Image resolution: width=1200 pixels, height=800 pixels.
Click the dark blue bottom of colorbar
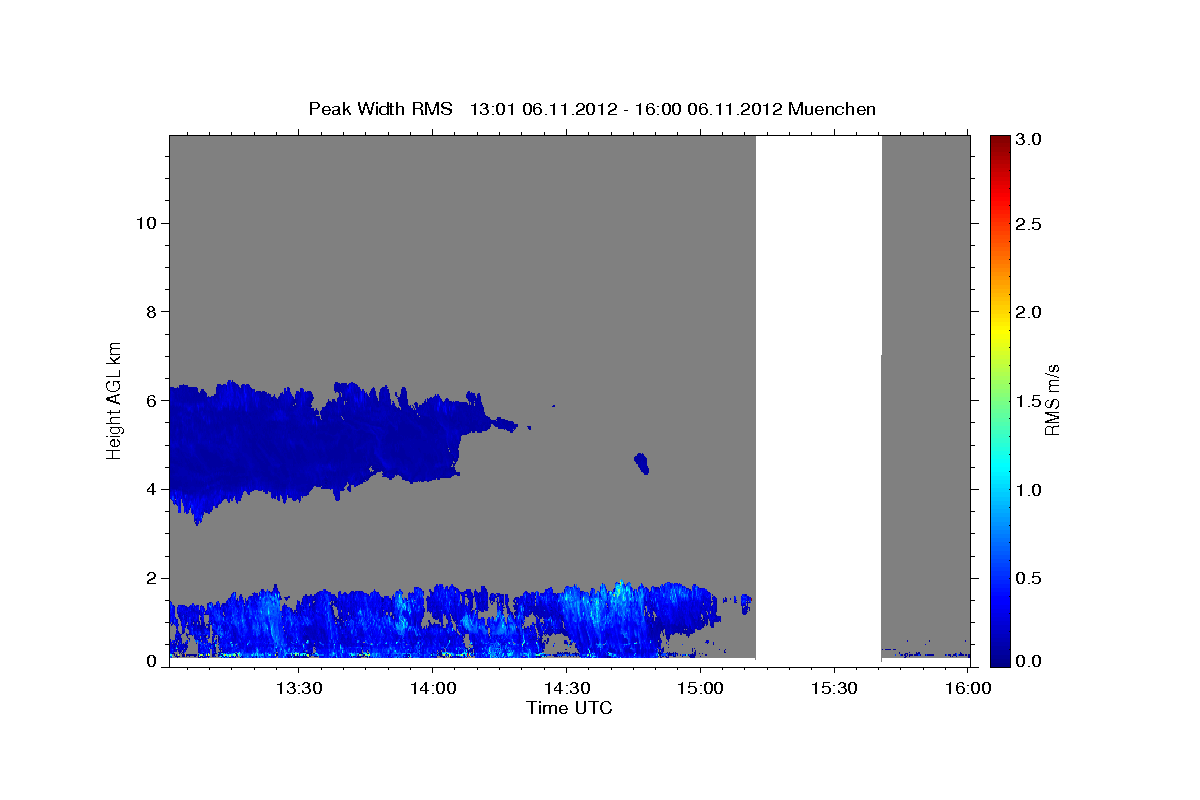pos(1000,659)
